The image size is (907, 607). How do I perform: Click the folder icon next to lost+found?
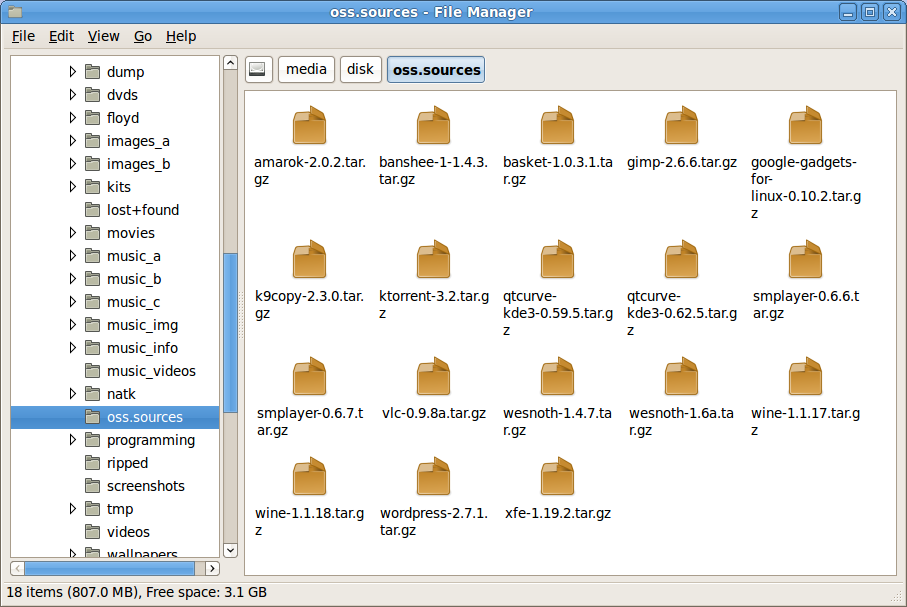[x=93, y=209]
